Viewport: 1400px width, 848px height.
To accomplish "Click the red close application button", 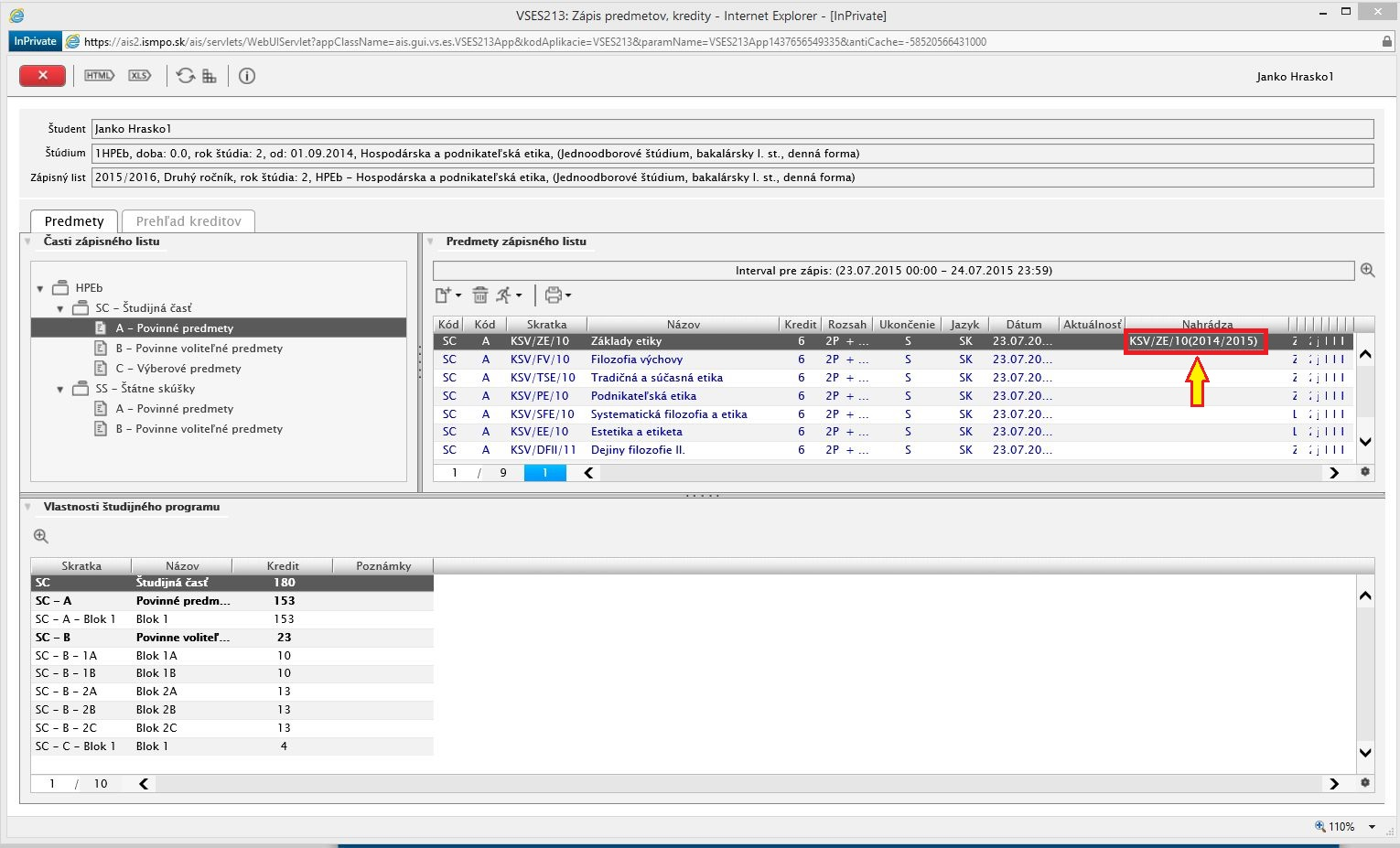I will click(42, 76).
